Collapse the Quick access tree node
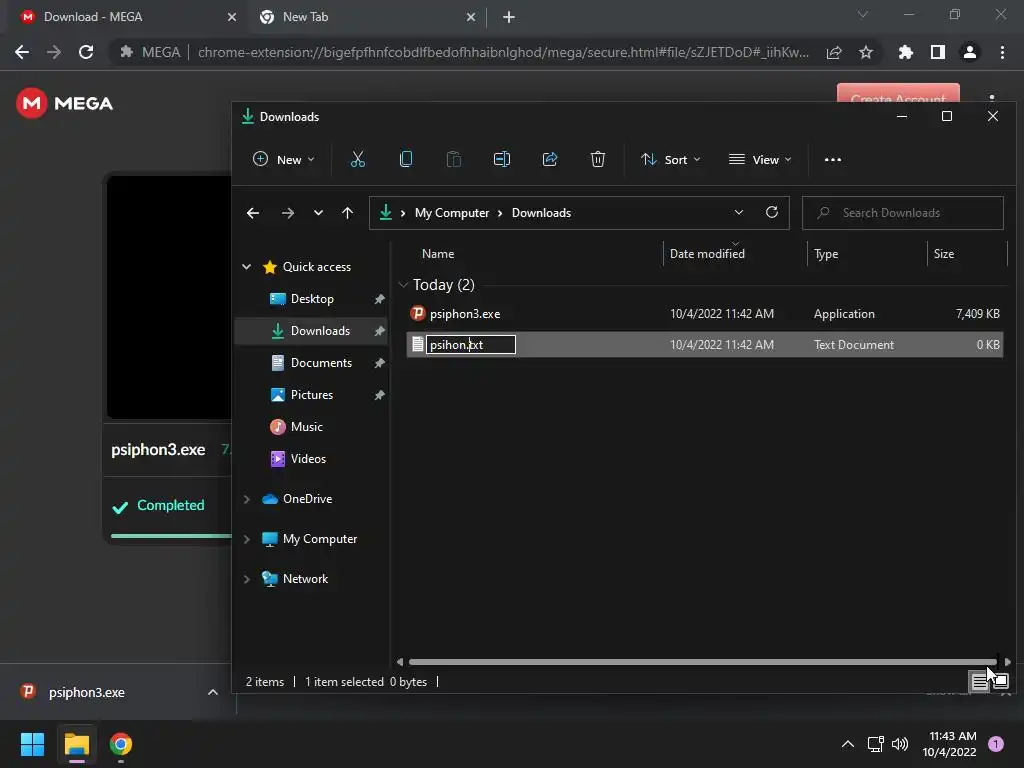 pyautogui.click(x=246, y=266)
